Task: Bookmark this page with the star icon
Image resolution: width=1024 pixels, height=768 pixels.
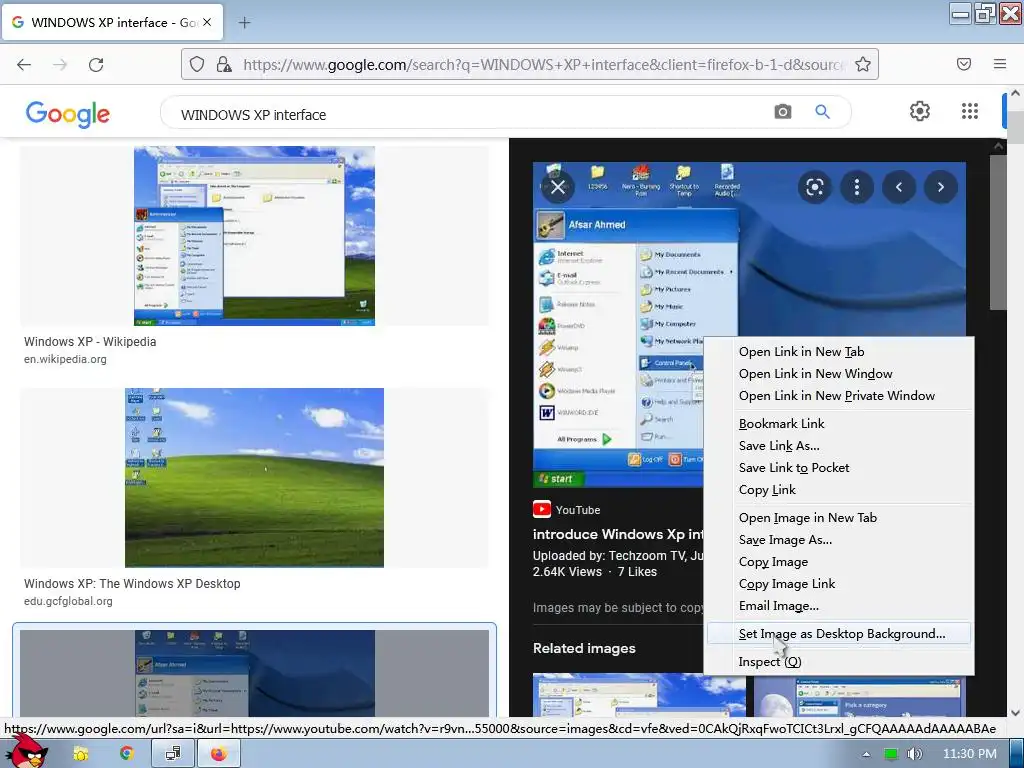Action: (863, 64)
